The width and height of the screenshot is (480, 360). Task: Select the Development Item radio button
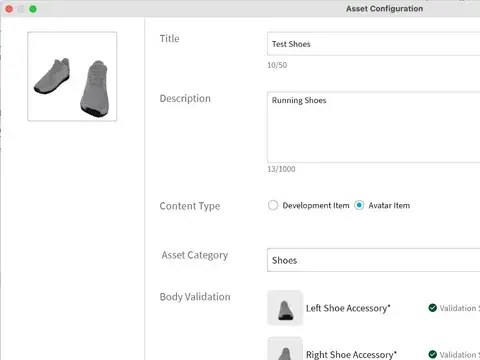tap(273, 205)
